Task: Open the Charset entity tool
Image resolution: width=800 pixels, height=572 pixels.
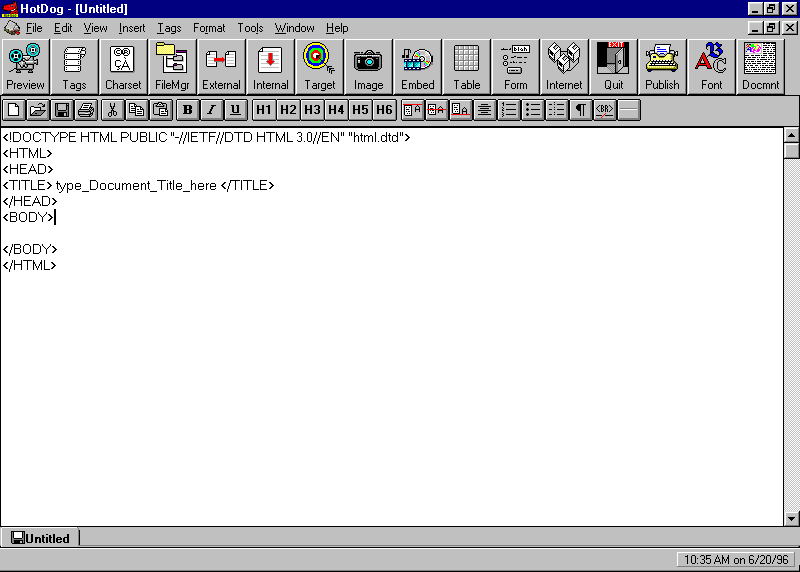Action: 123,67
